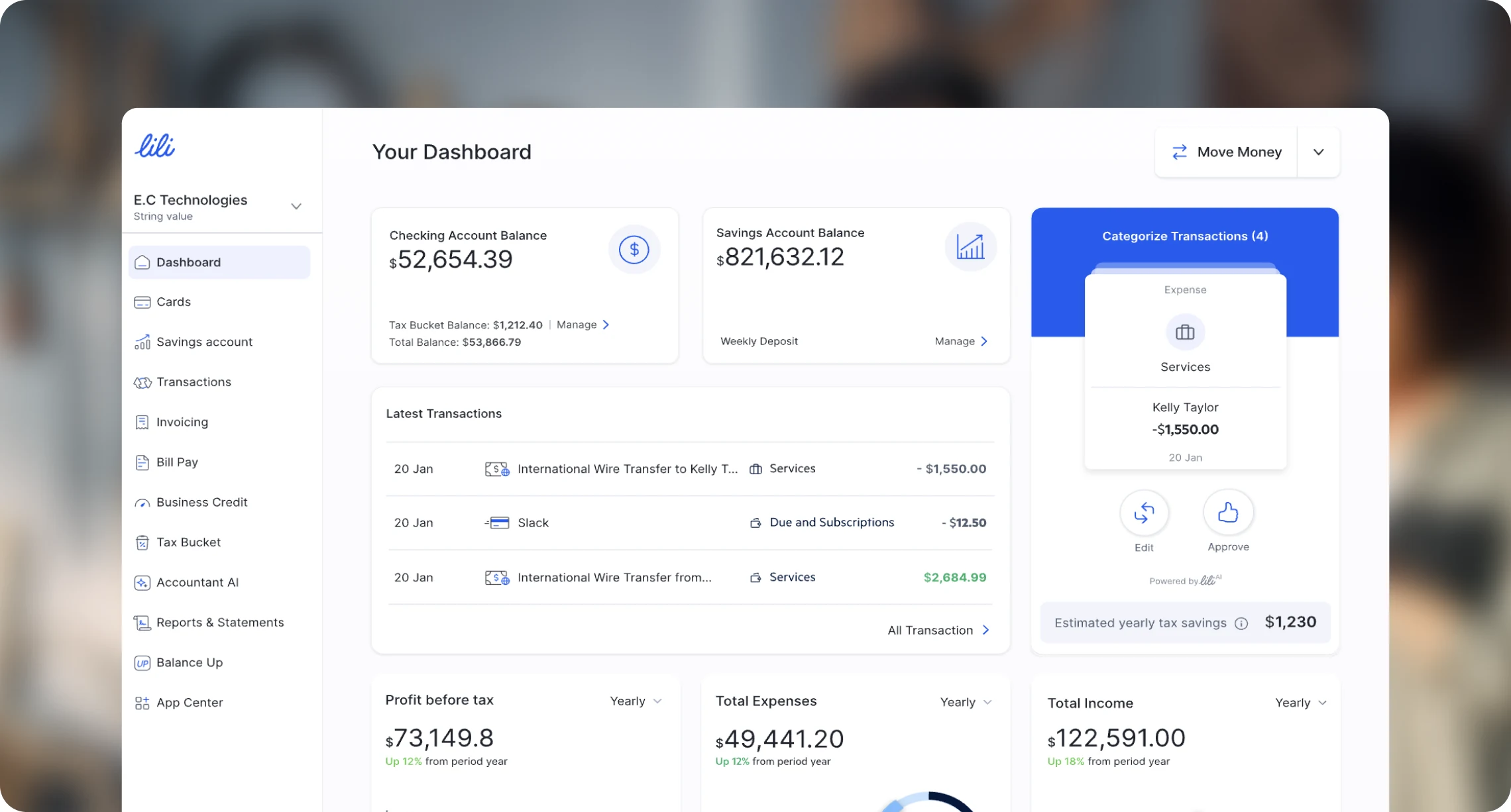Screen dimensions: 1511x812
Task: Approve the Kelly Taylor expense with thumbs-up
Action: [x=1228, y=512]
